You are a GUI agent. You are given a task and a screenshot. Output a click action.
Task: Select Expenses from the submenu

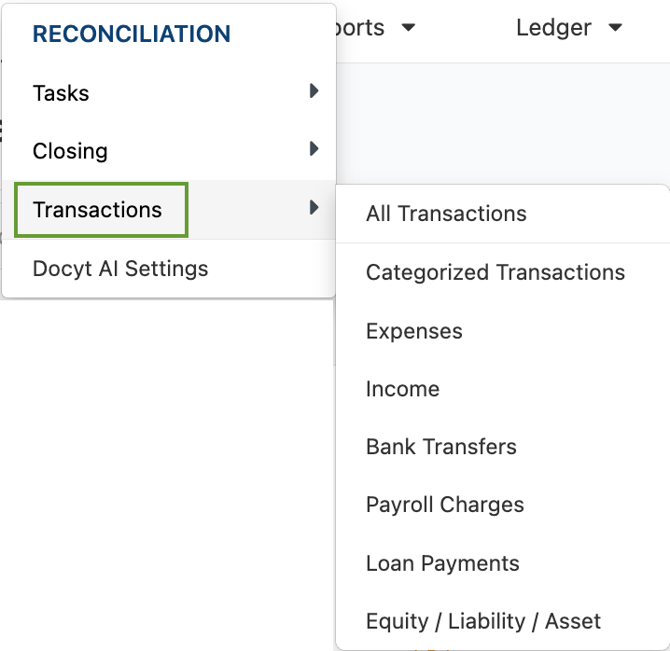pyautogui.click(x=414, y=331)
